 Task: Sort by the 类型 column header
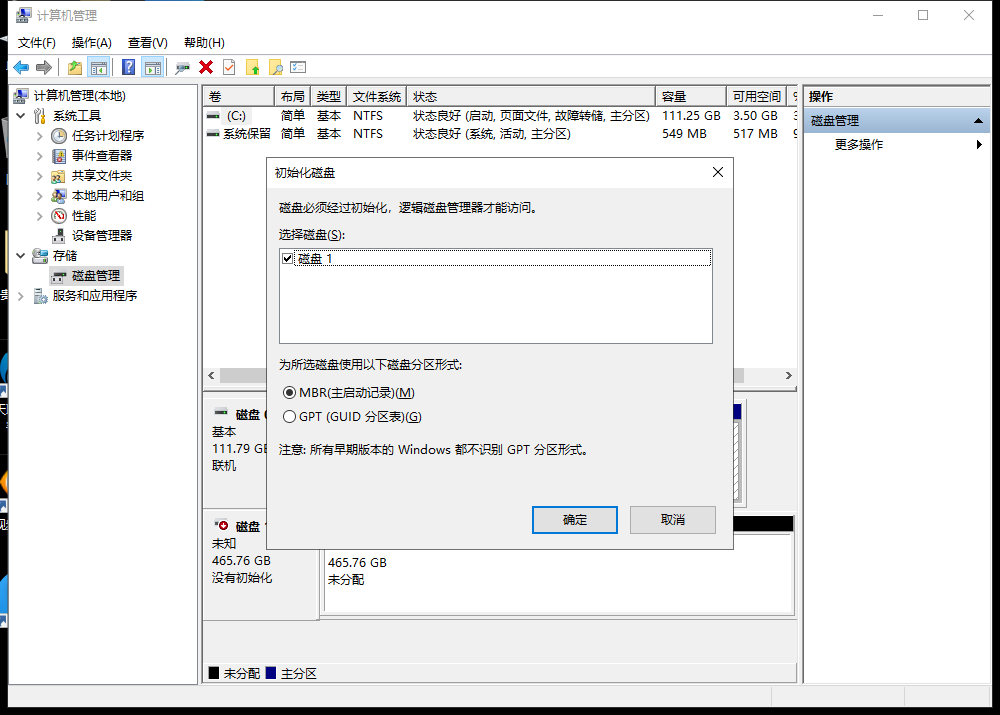tap(328, 96)
